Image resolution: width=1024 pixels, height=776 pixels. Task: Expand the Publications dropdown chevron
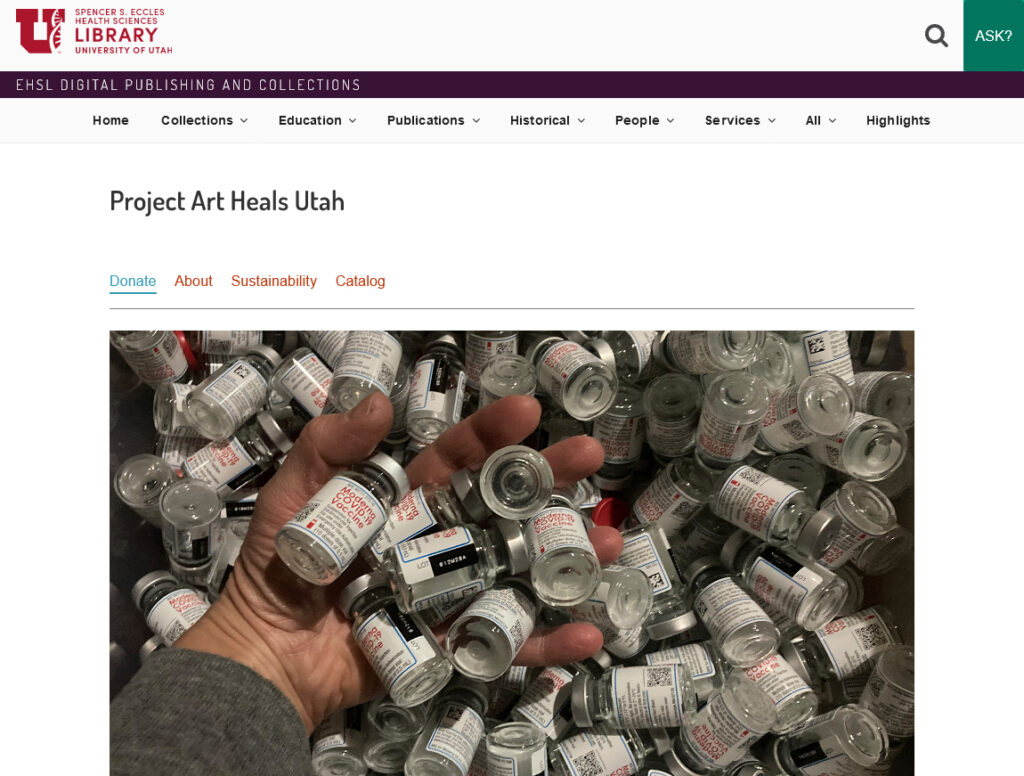tap(476, 121)
